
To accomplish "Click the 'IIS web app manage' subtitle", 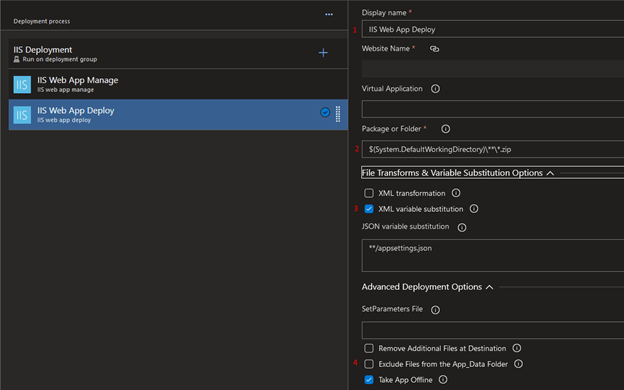I will tap(66, 90).
